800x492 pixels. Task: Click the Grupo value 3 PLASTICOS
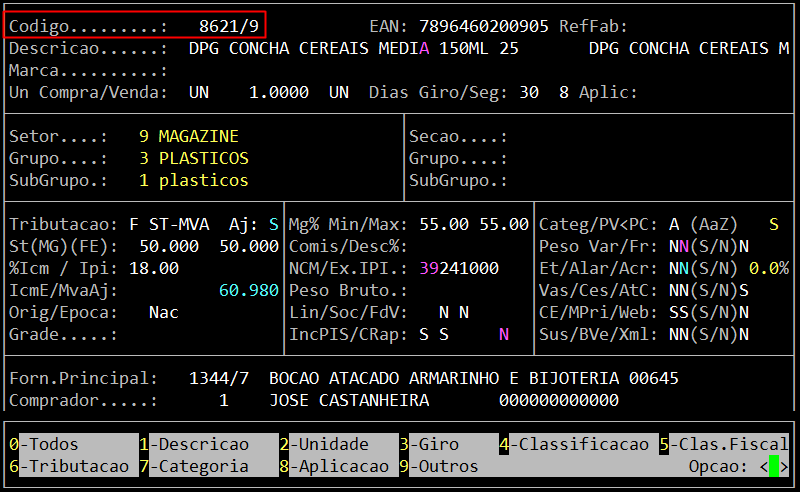click(x=194, y=158)
